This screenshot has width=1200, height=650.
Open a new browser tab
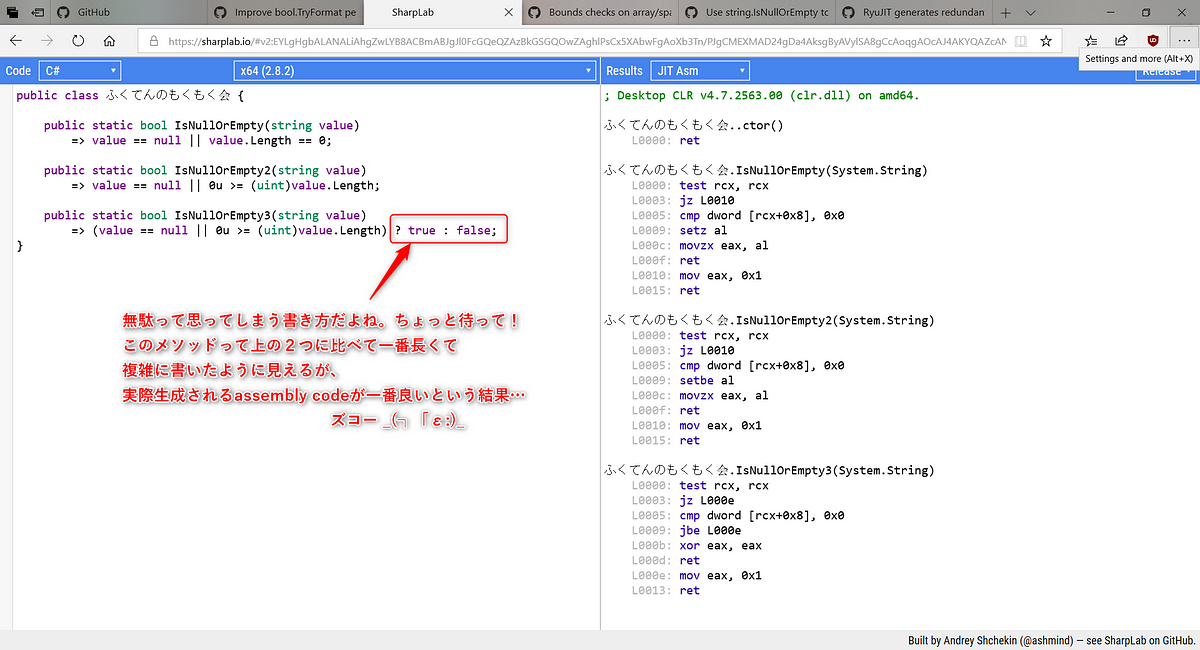pos(1005,12)
